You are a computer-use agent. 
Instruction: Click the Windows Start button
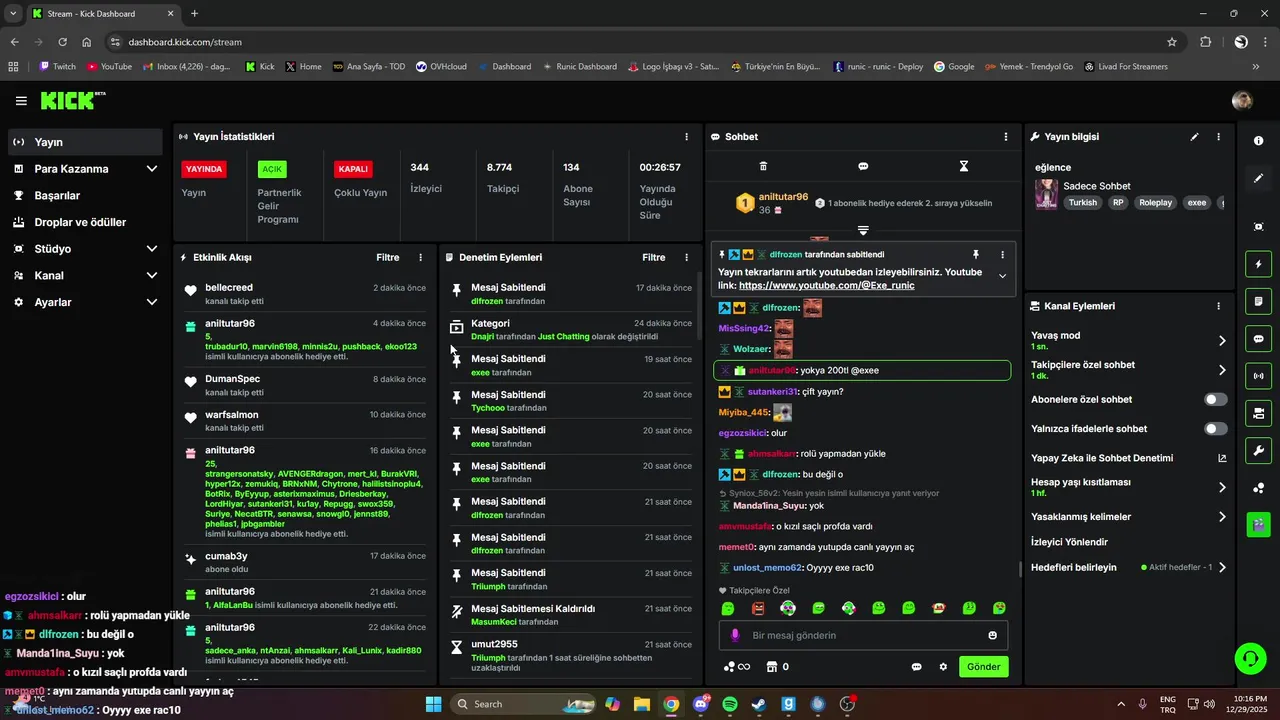click(433, 704)
